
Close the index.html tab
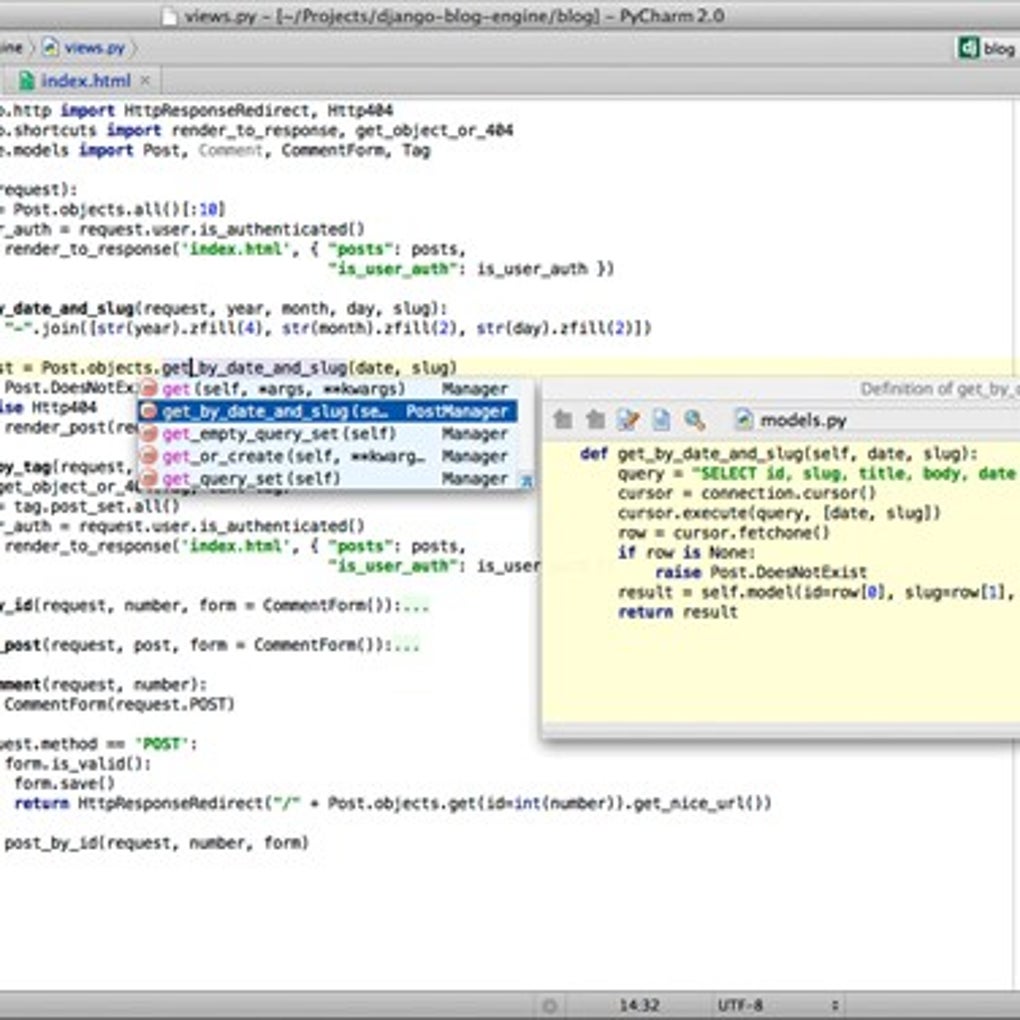(x=145, y=81)
